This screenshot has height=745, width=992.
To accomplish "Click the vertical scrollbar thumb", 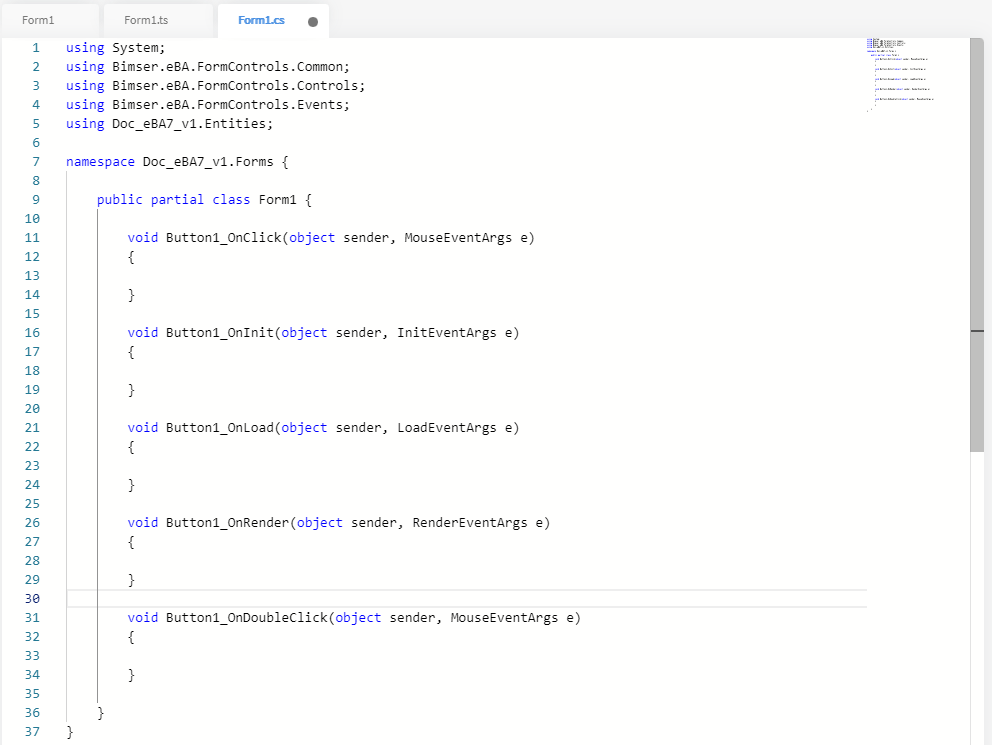I will 977,244.
